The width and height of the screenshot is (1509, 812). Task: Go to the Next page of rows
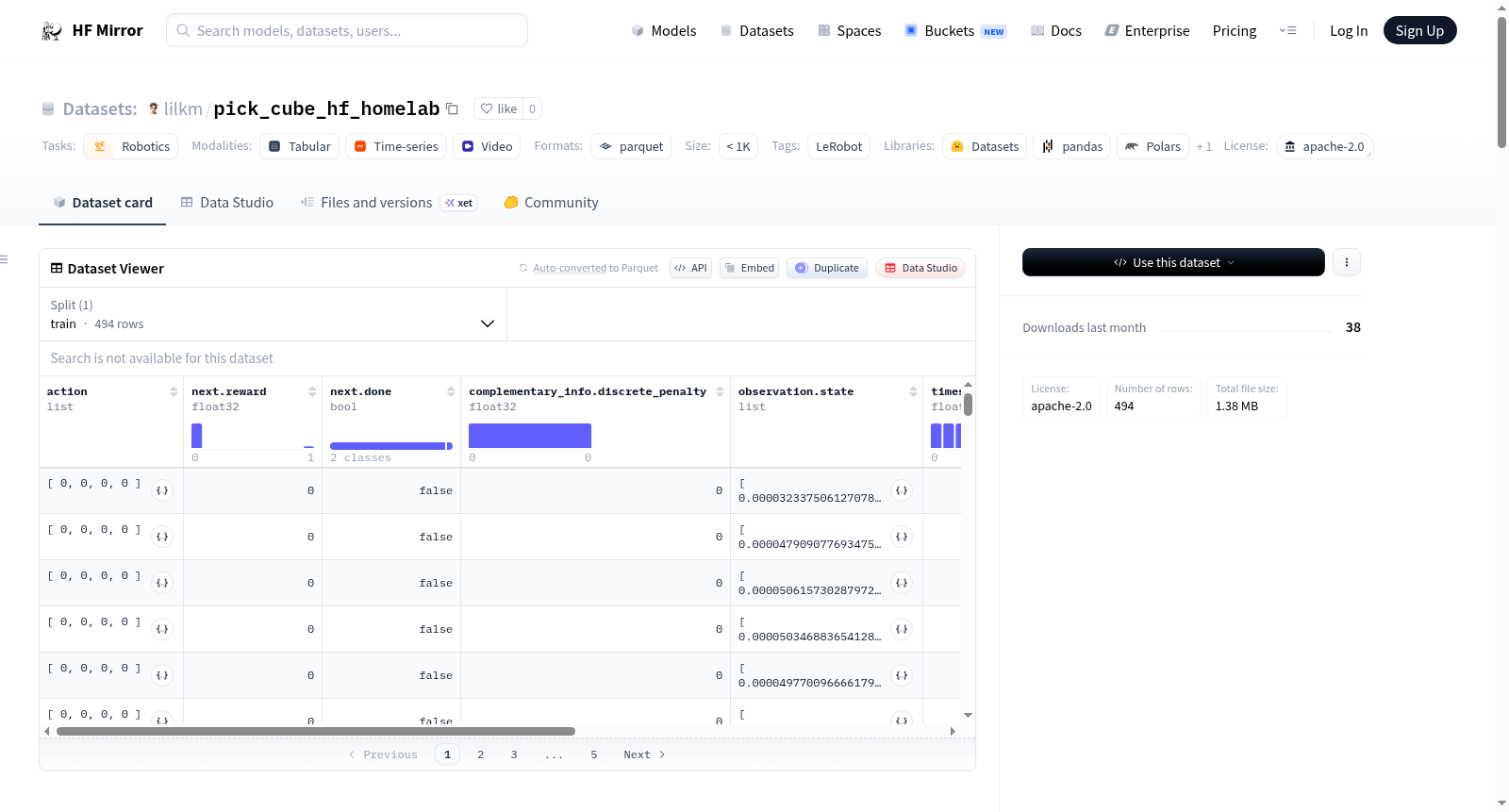pos(644,754)
